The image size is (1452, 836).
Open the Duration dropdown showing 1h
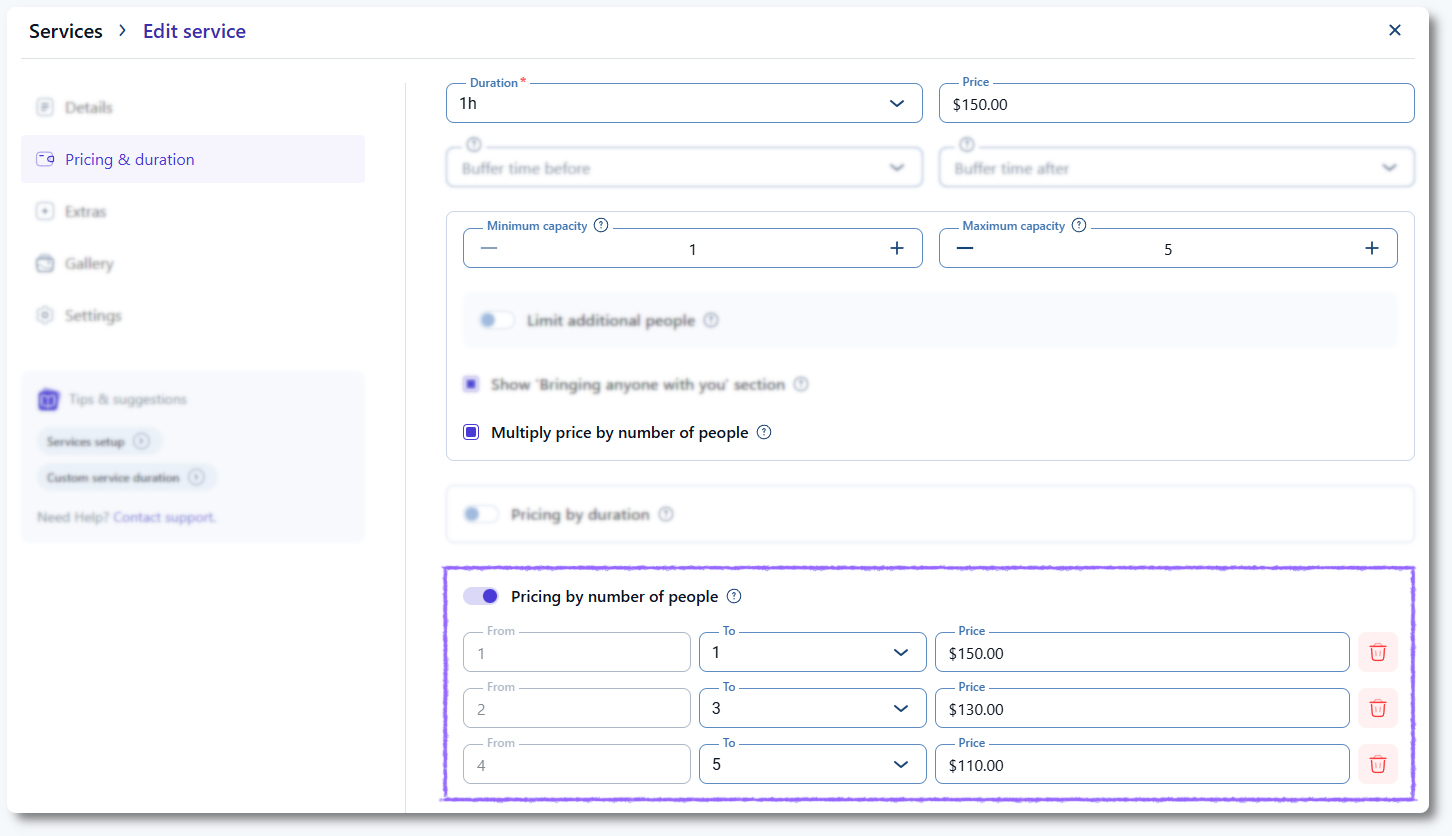[684, 104]
